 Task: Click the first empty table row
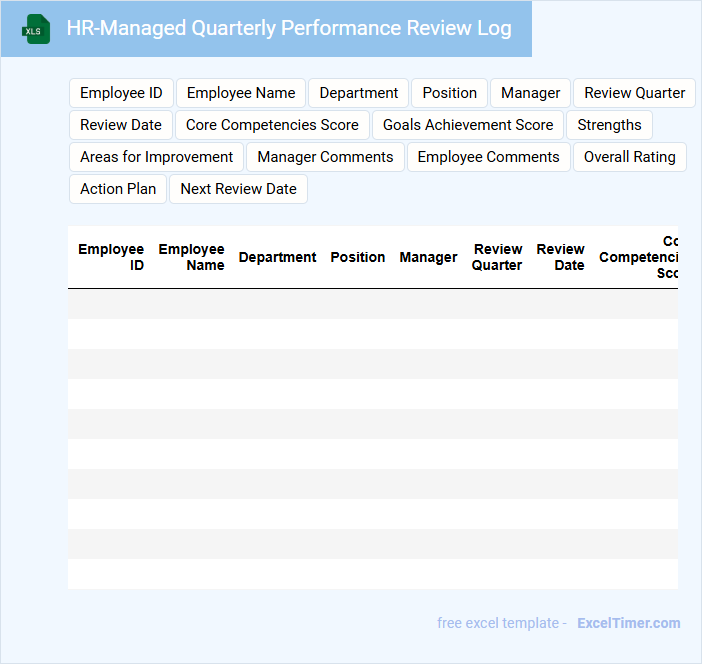372,304
